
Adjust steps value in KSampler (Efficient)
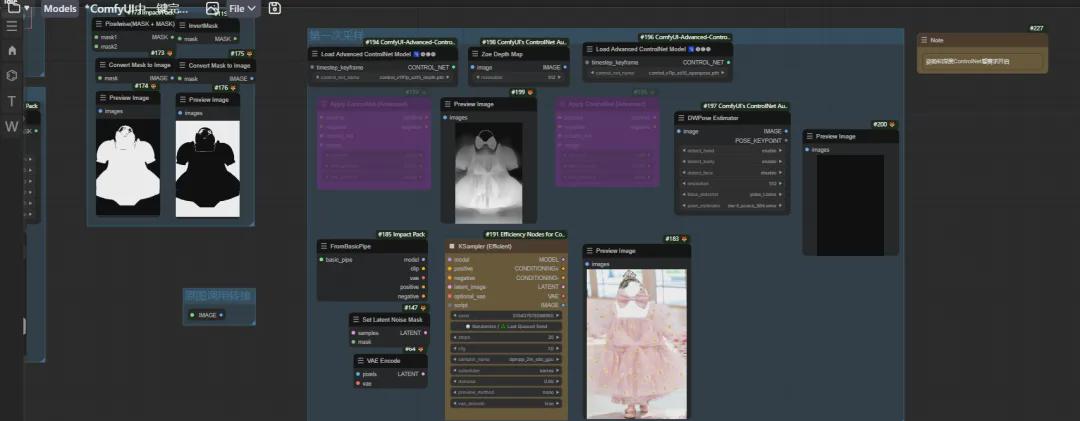tap(506, 337)
